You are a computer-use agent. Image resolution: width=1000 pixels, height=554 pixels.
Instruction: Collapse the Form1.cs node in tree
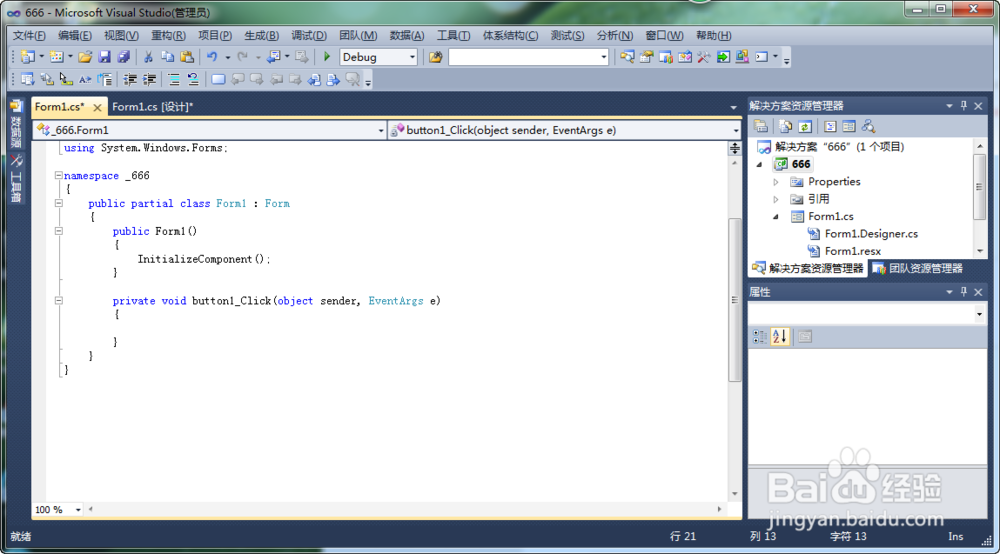(776, 217)
